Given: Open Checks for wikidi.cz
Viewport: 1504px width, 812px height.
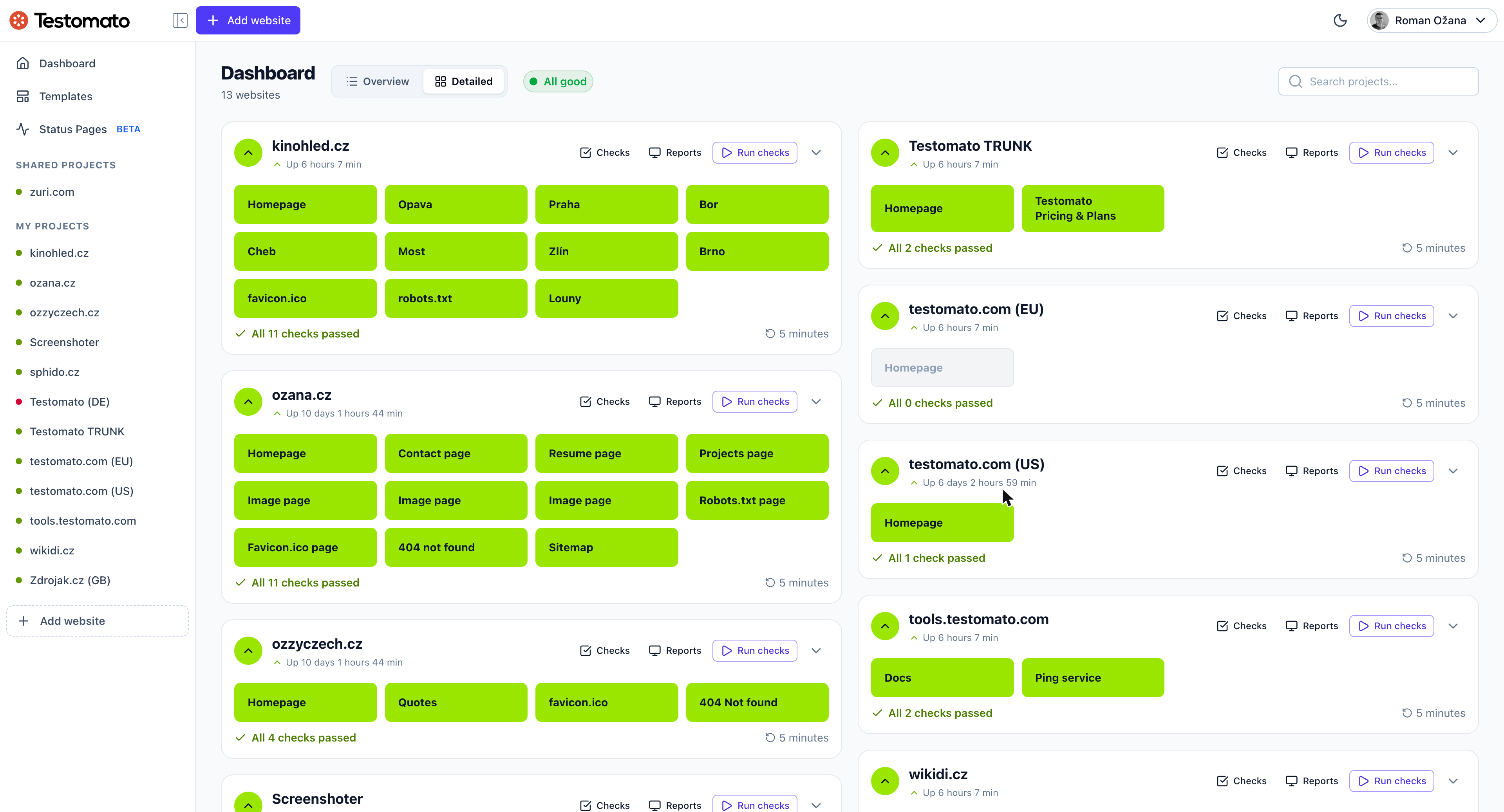Looking at the screenshot, I should point(1242,781).
